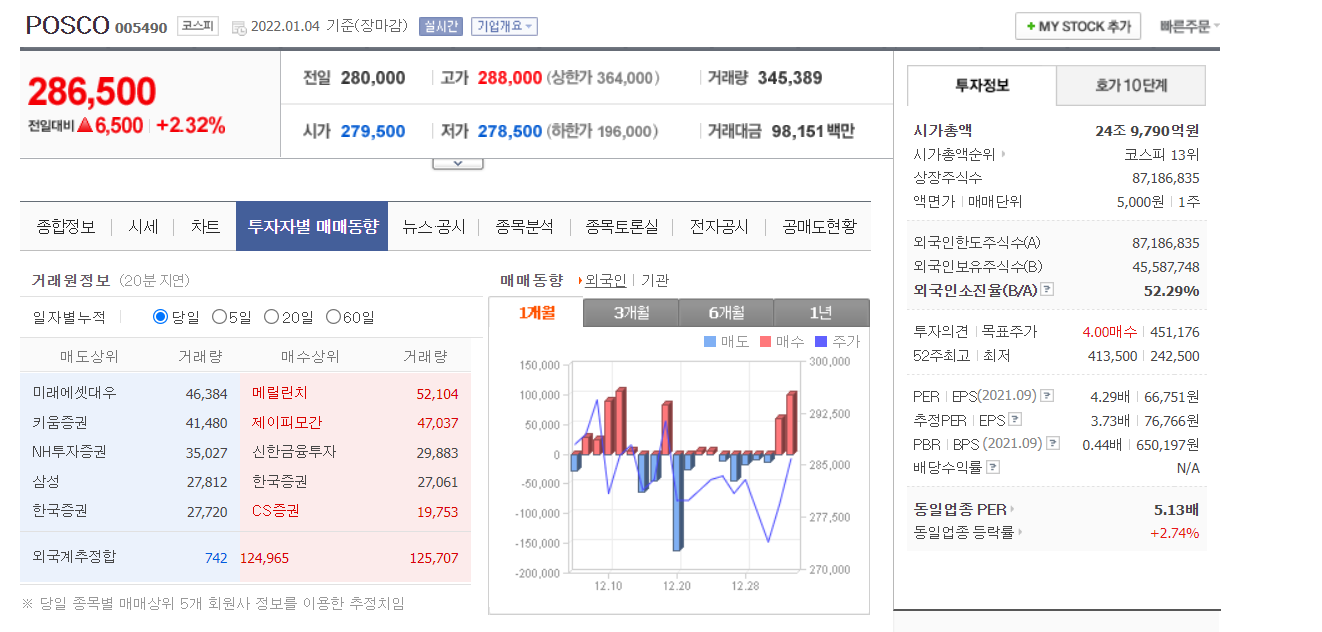1322x632 pixels.
Task: Click the current price 286,500
Action: coord(92,91)
